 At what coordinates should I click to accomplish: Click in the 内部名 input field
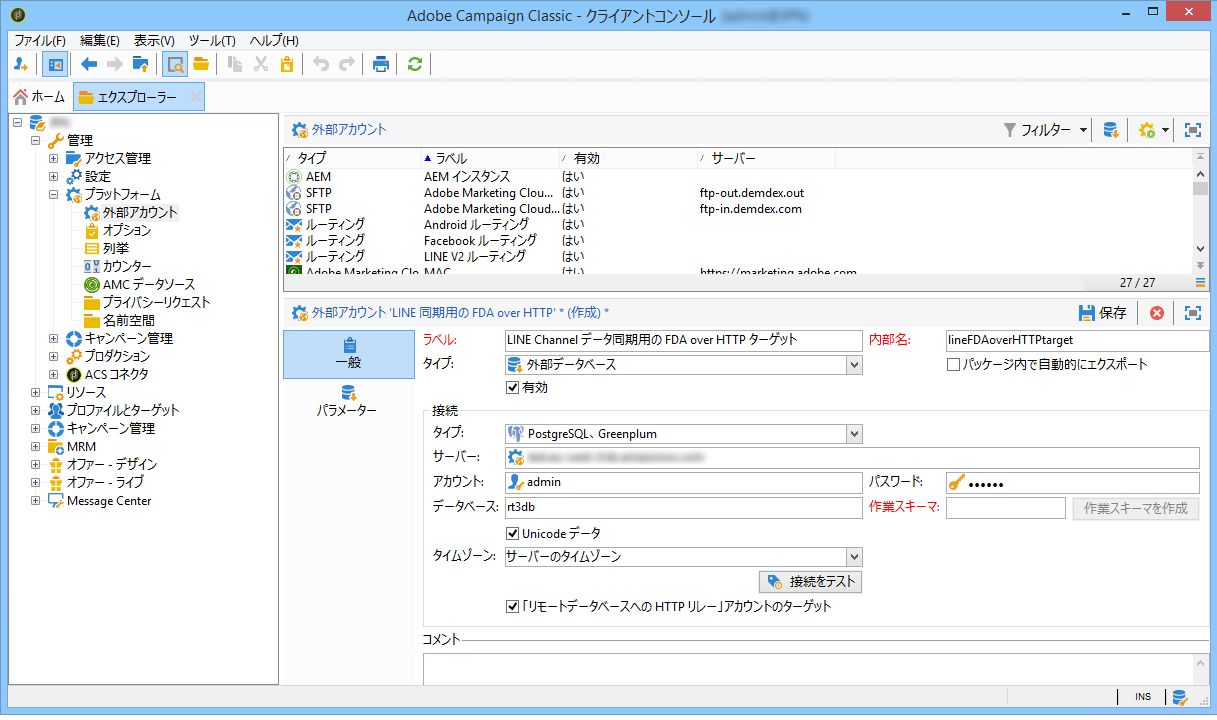(1076, 340)
